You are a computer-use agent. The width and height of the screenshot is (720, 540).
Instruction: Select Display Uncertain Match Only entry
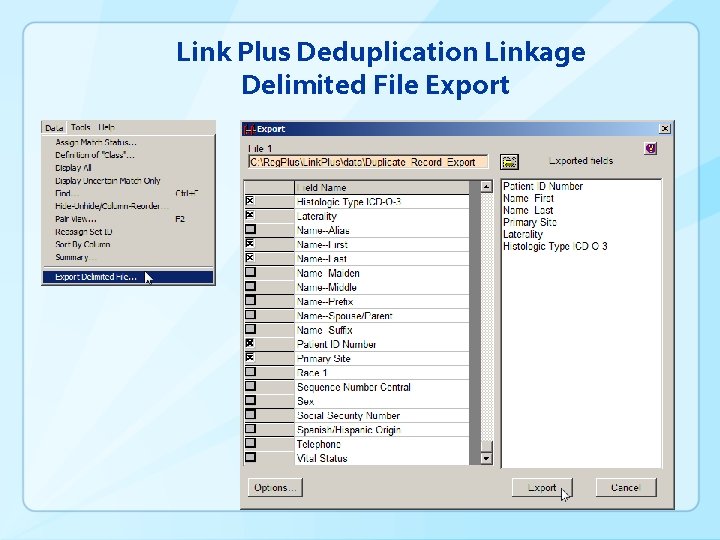click(128, 181)
